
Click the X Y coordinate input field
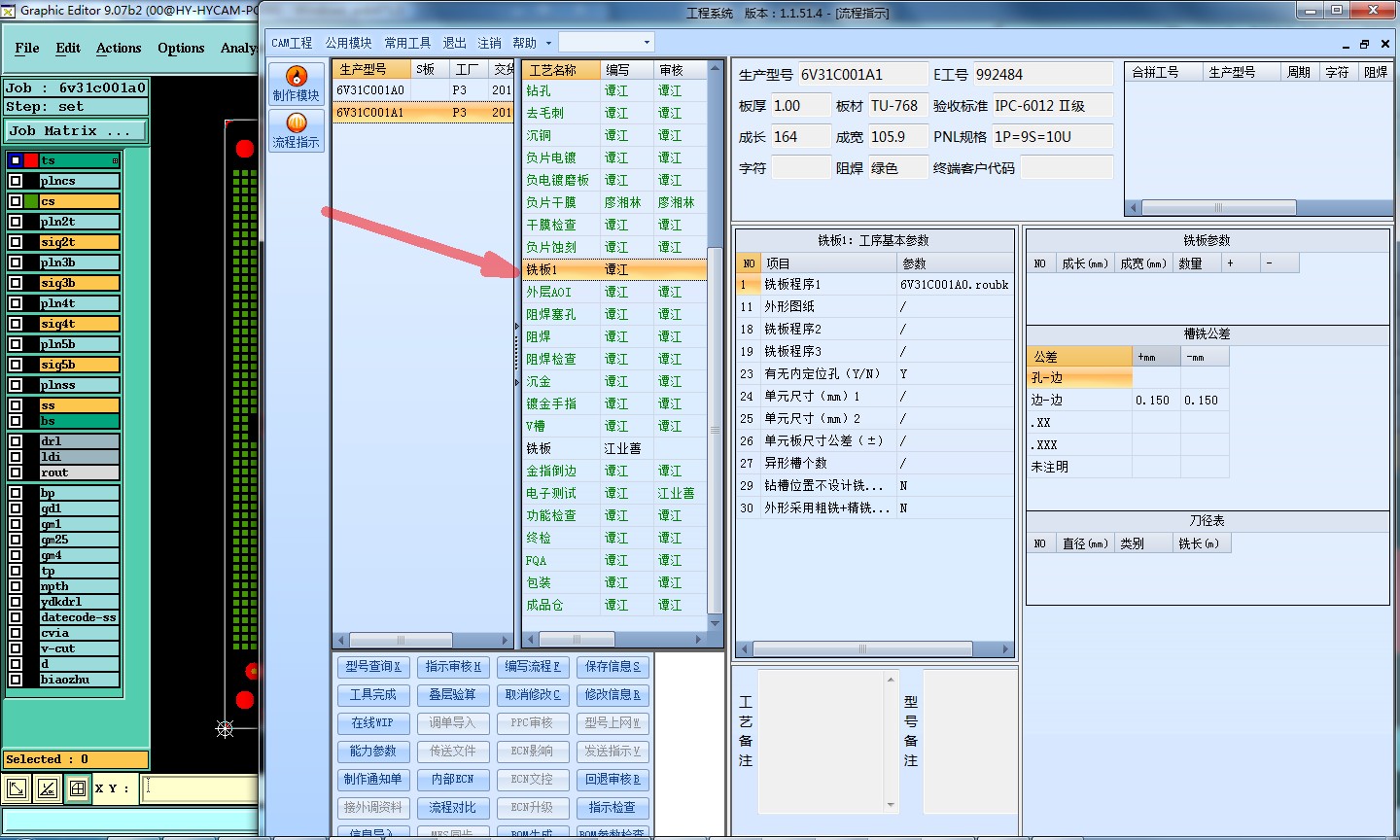200,788
